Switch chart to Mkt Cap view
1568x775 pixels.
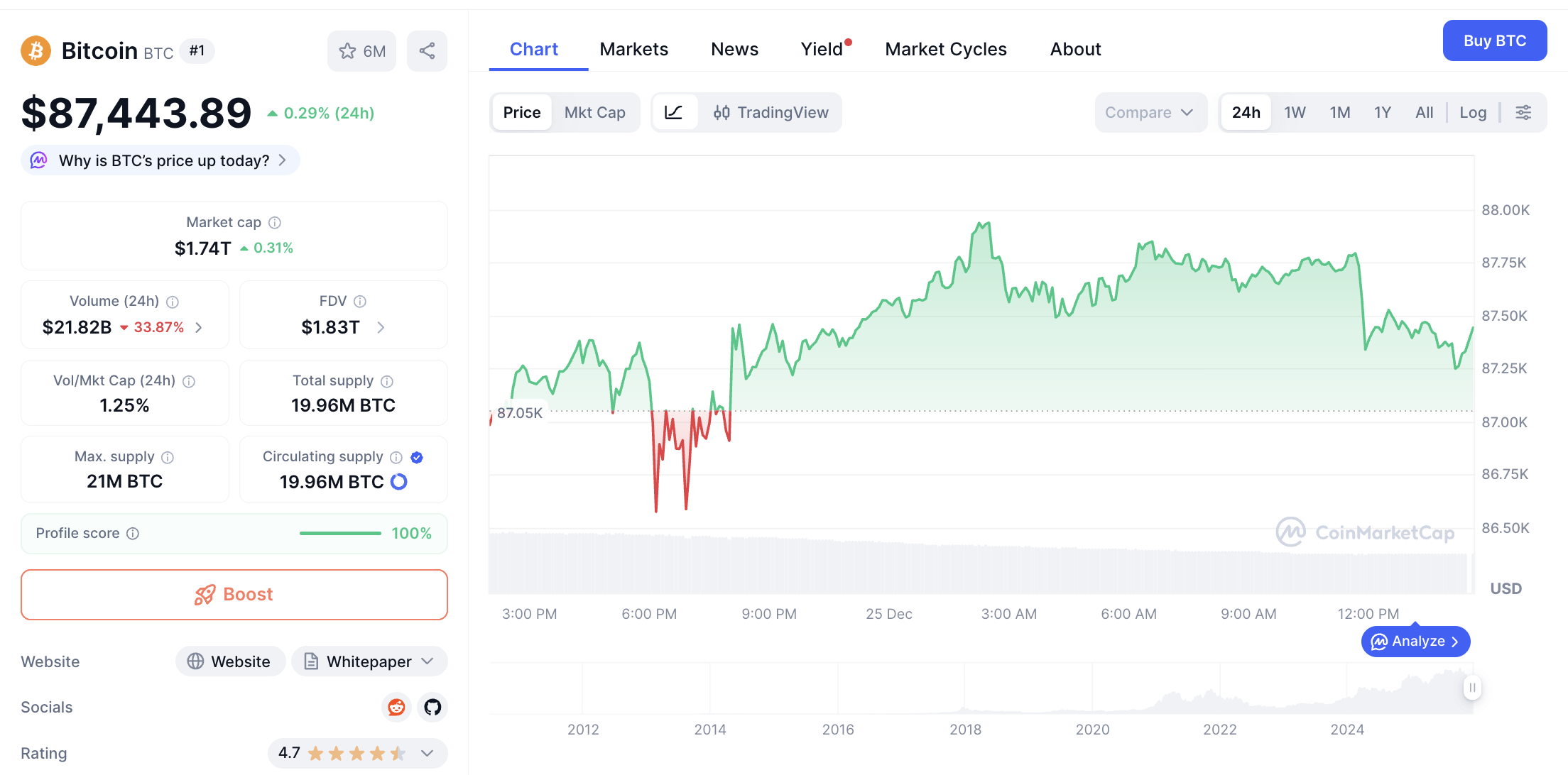594,112
